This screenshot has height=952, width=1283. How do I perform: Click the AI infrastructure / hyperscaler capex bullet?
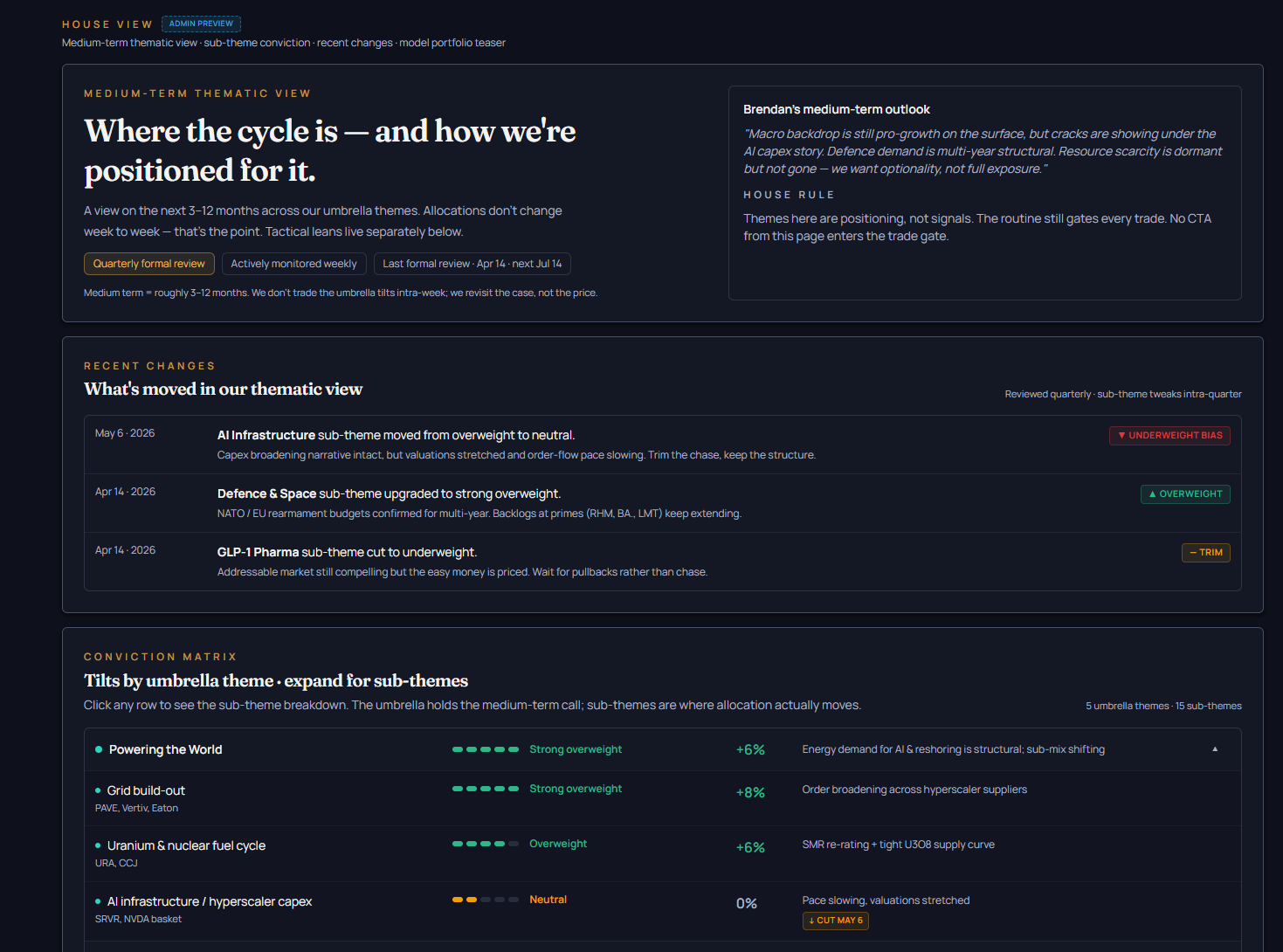tap(98, 901)
